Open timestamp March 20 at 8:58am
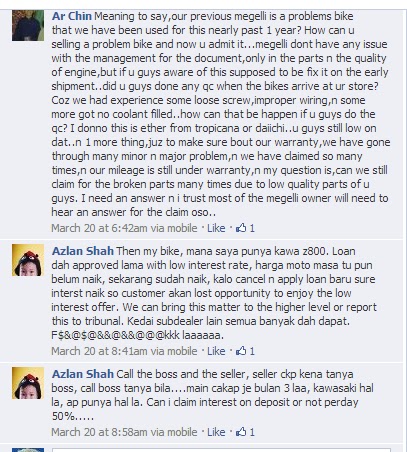The width and height of the screenshot is (407, 452). coord(99,432)
